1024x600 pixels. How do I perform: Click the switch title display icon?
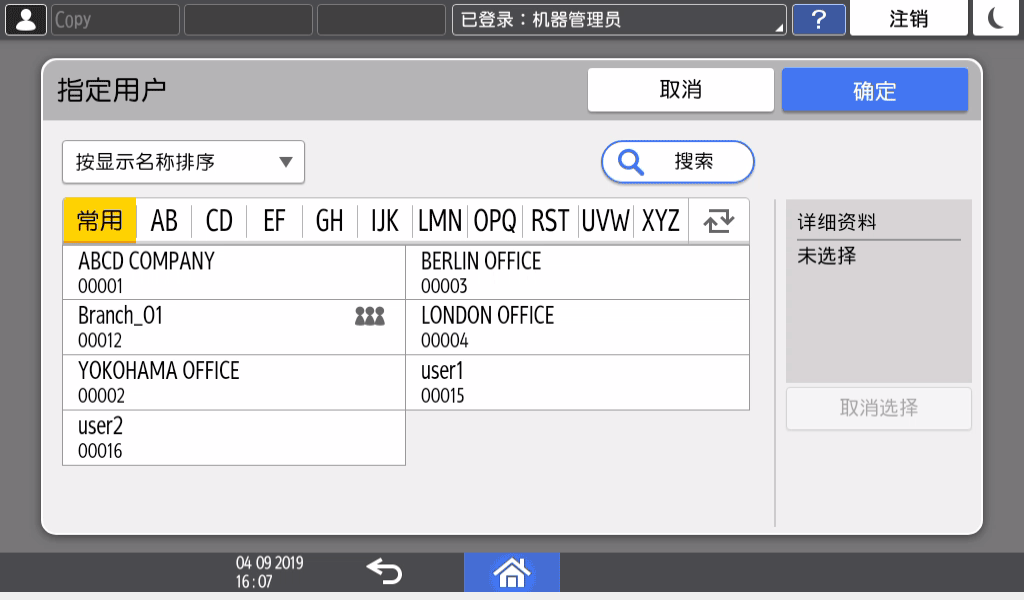tap(718, 221)
